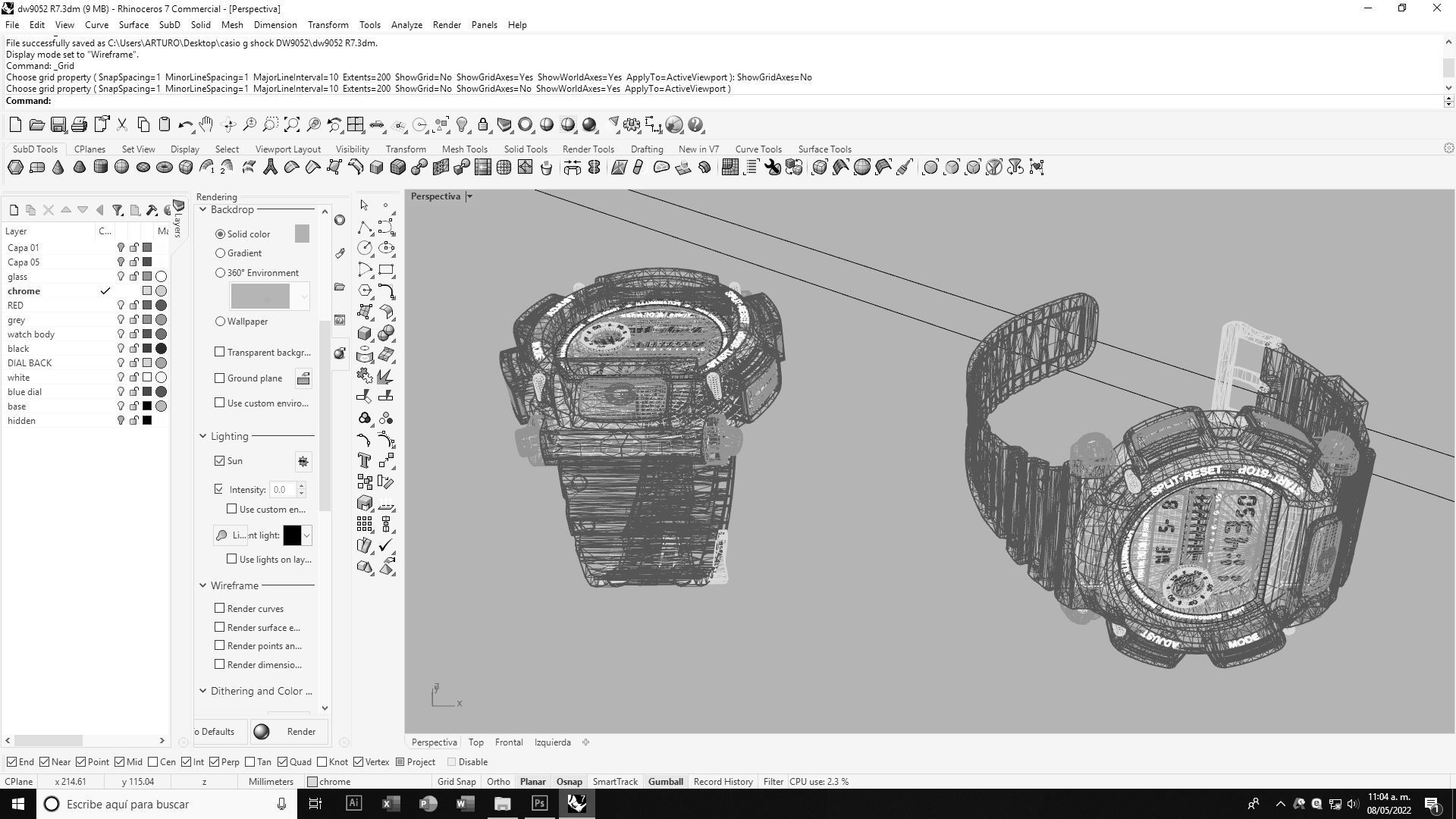The width and height of the screenshot is (1456, 819).
Task: Click the solid color backdrop swatch
Action: (x=302, y=234)
